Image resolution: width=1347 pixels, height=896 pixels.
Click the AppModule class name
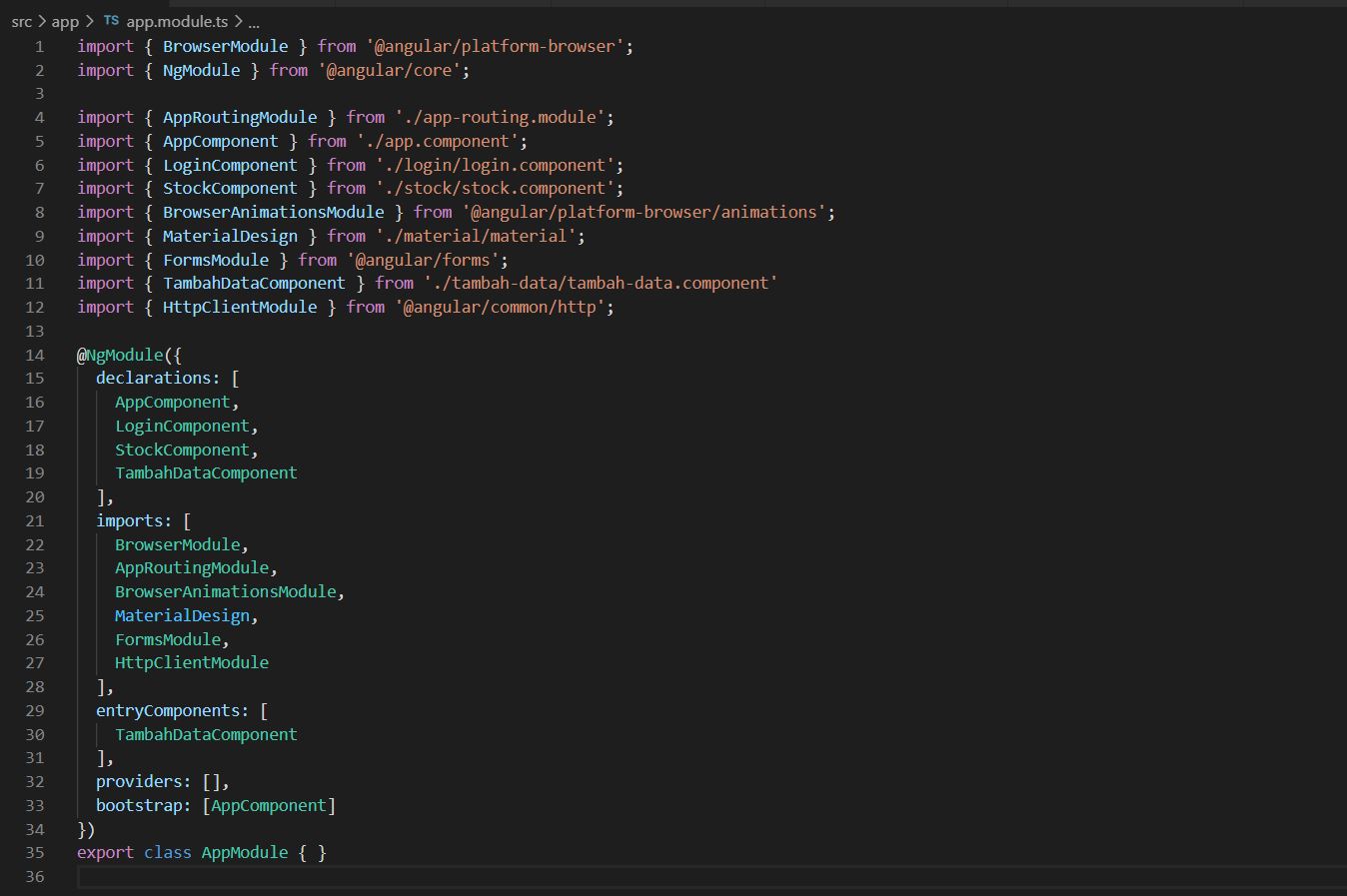coord(245,852)
